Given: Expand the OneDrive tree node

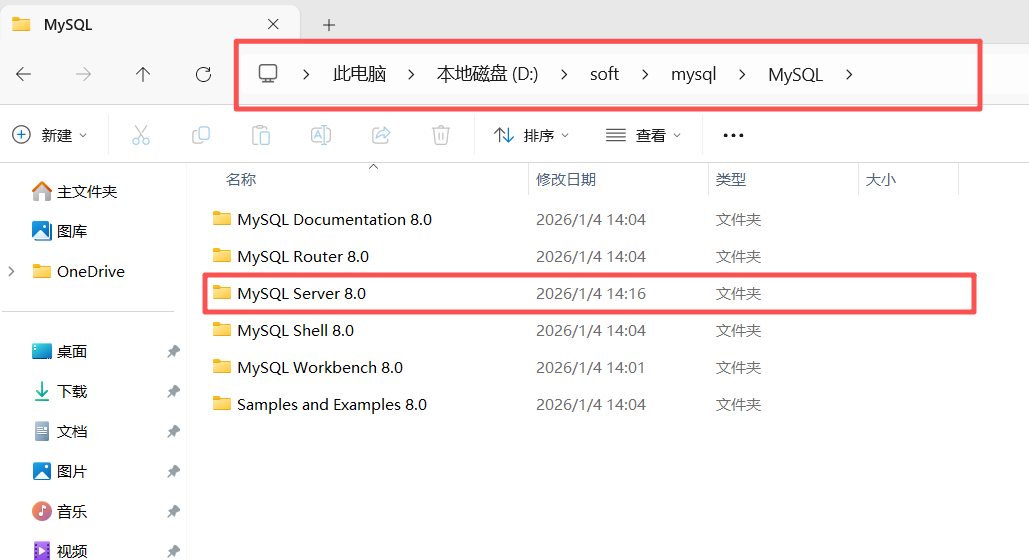Looking at the screenshot, I should click(11, 271).
